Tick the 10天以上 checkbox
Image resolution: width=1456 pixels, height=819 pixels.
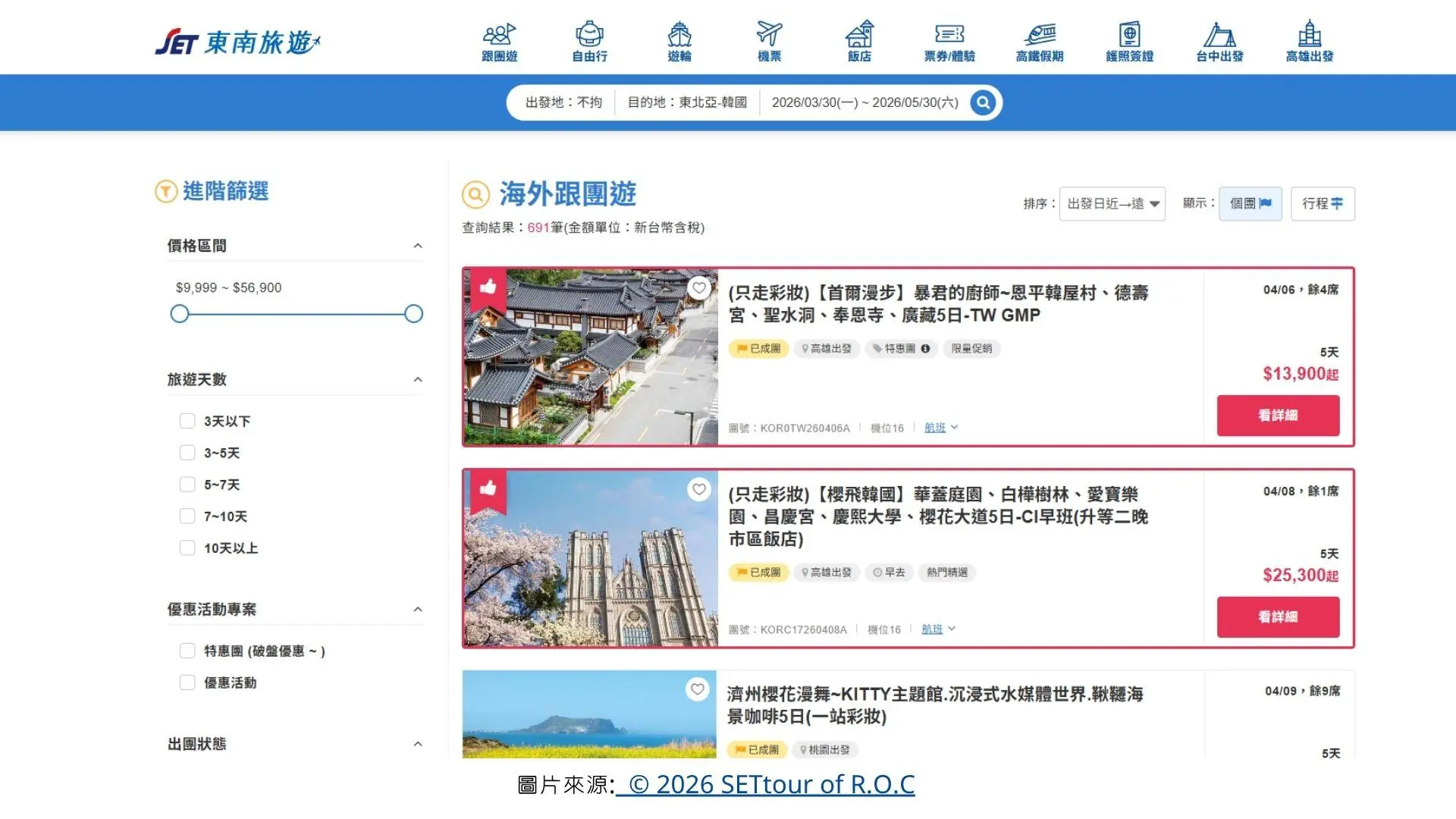pyautogui.click(x=187, y=548)
